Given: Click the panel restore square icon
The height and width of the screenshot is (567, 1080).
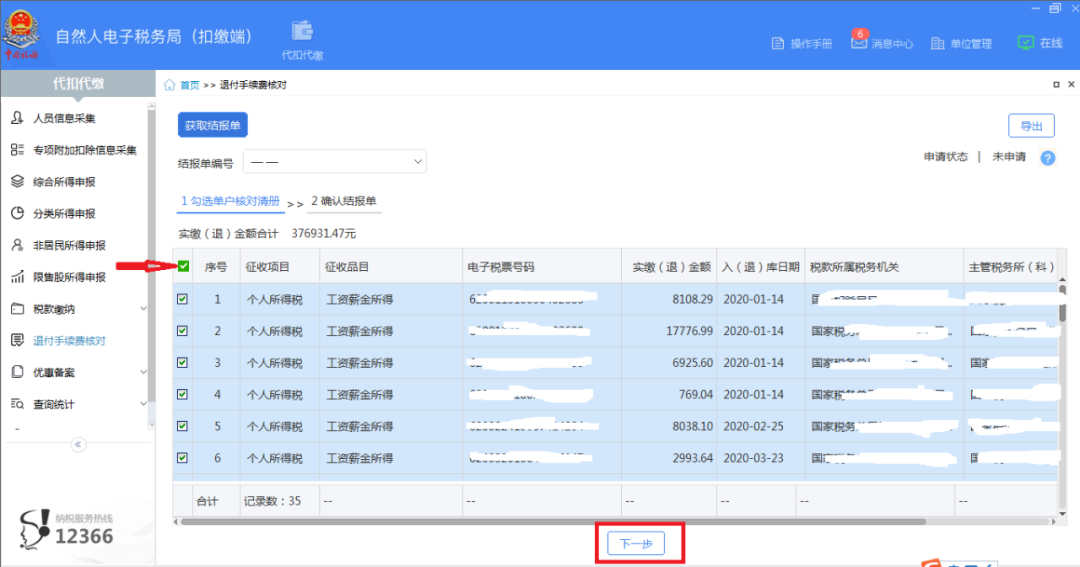Looking at the screenshot, I should [x=1056, y=85].
